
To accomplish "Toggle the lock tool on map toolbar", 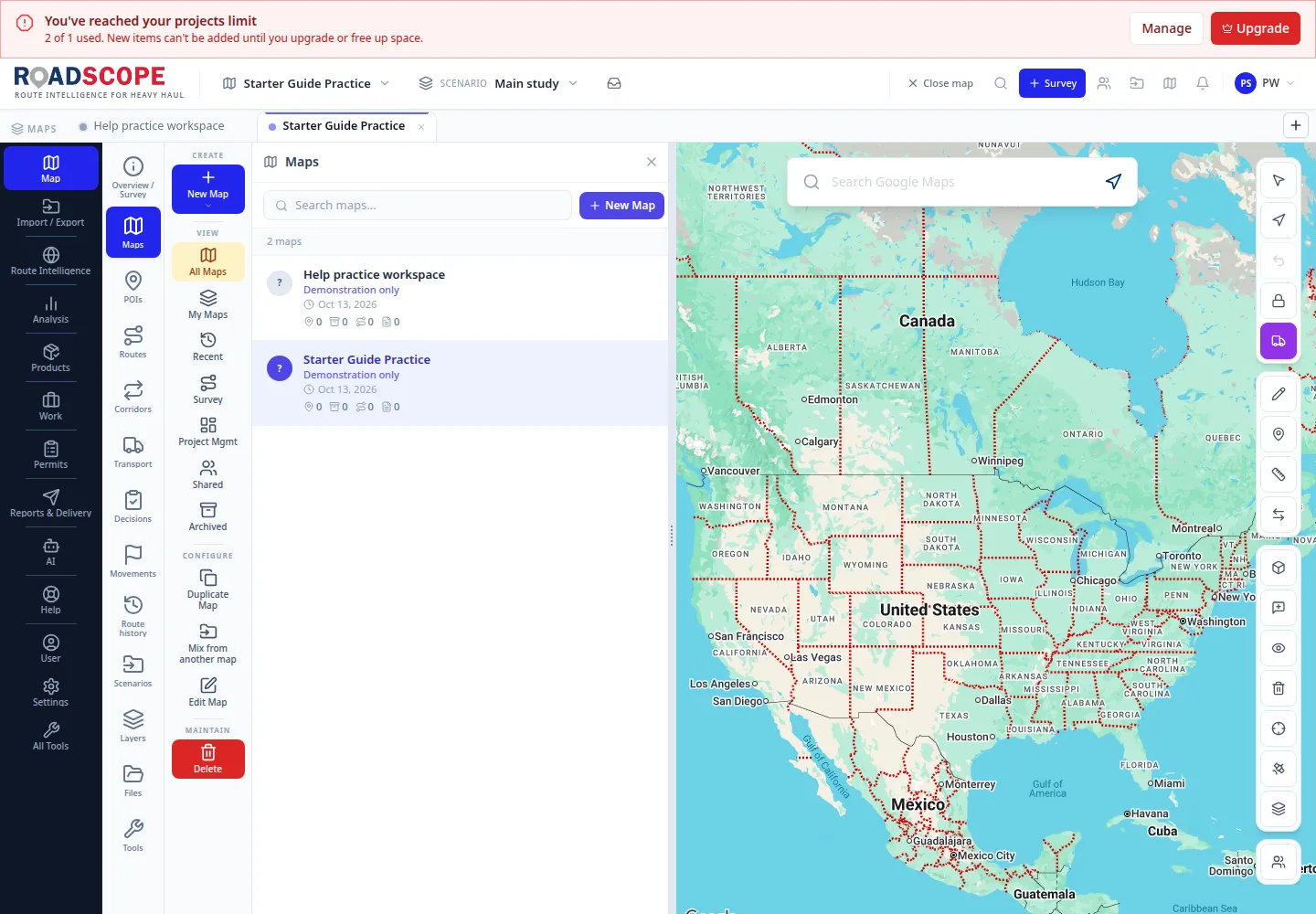I will tap(1279, 301).
